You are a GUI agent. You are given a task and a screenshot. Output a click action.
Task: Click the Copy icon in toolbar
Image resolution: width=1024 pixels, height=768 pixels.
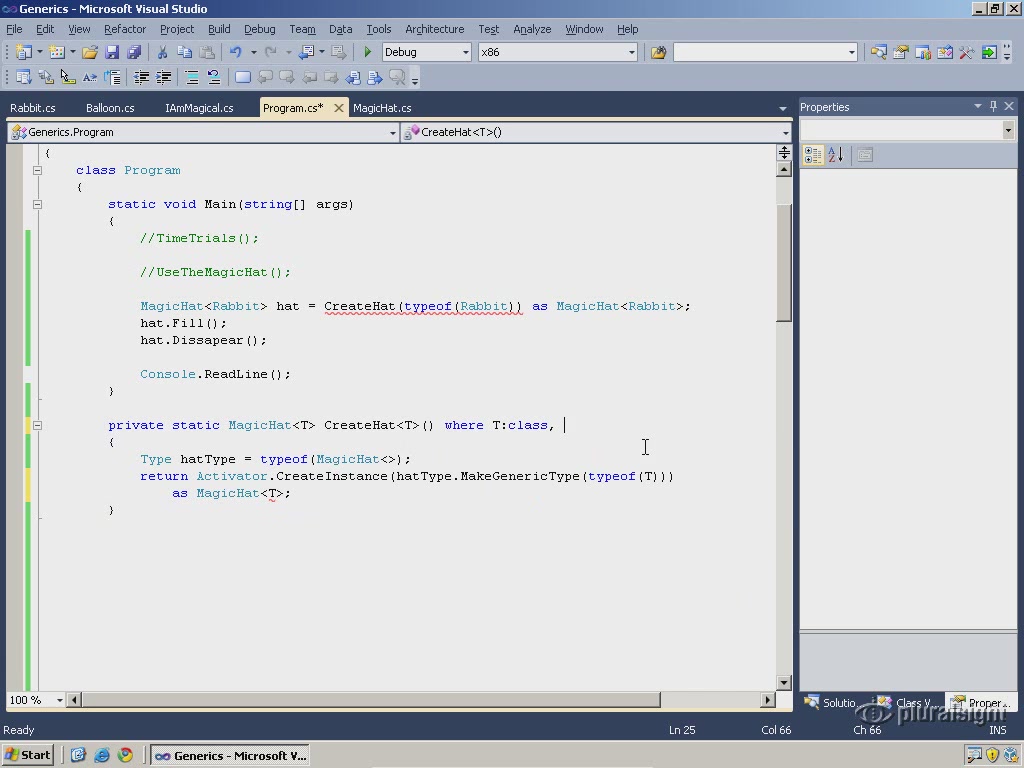pos(184,52)
